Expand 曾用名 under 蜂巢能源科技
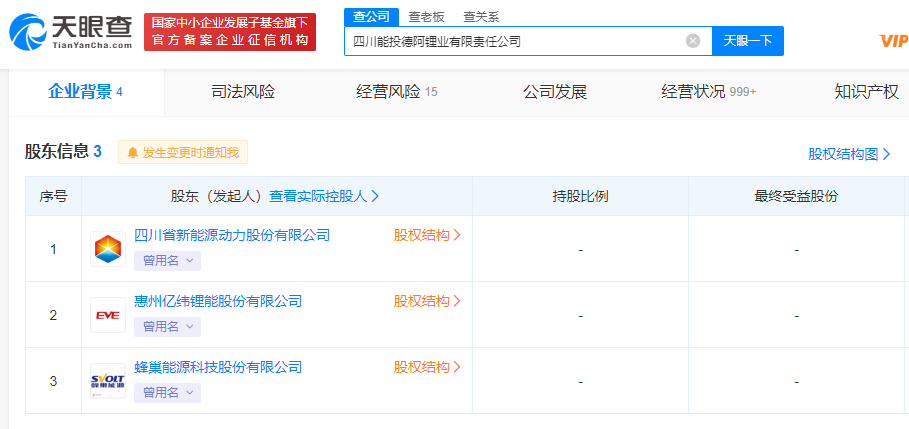 (167, 392)
